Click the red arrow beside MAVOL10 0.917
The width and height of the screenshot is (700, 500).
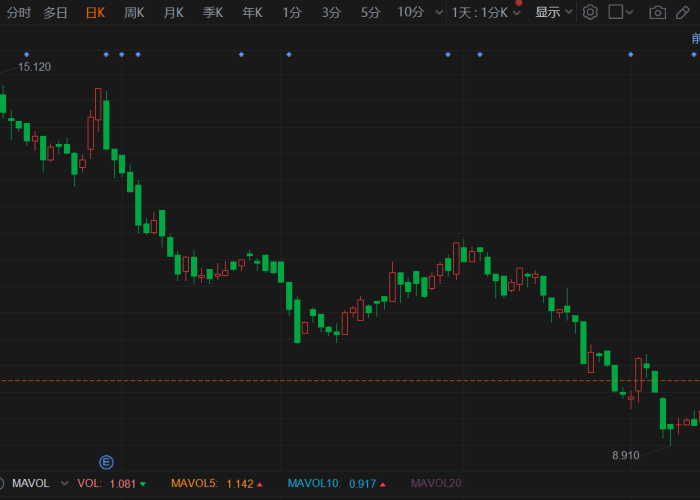point(383,484)
